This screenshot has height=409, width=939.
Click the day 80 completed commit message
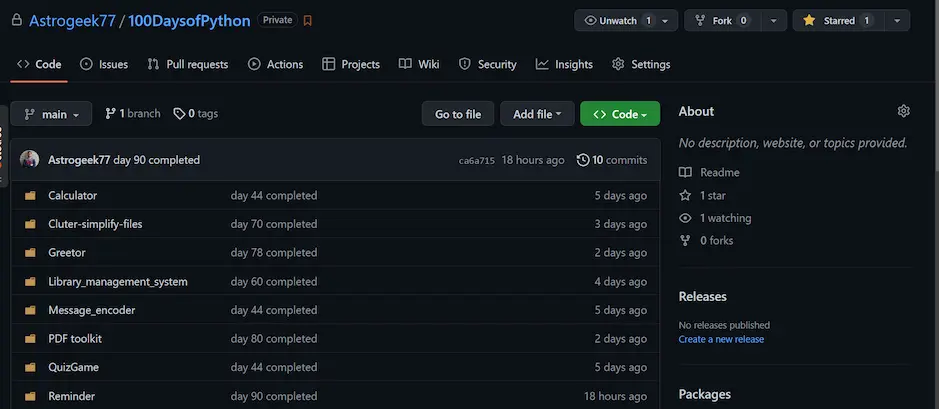click(274, 339)
